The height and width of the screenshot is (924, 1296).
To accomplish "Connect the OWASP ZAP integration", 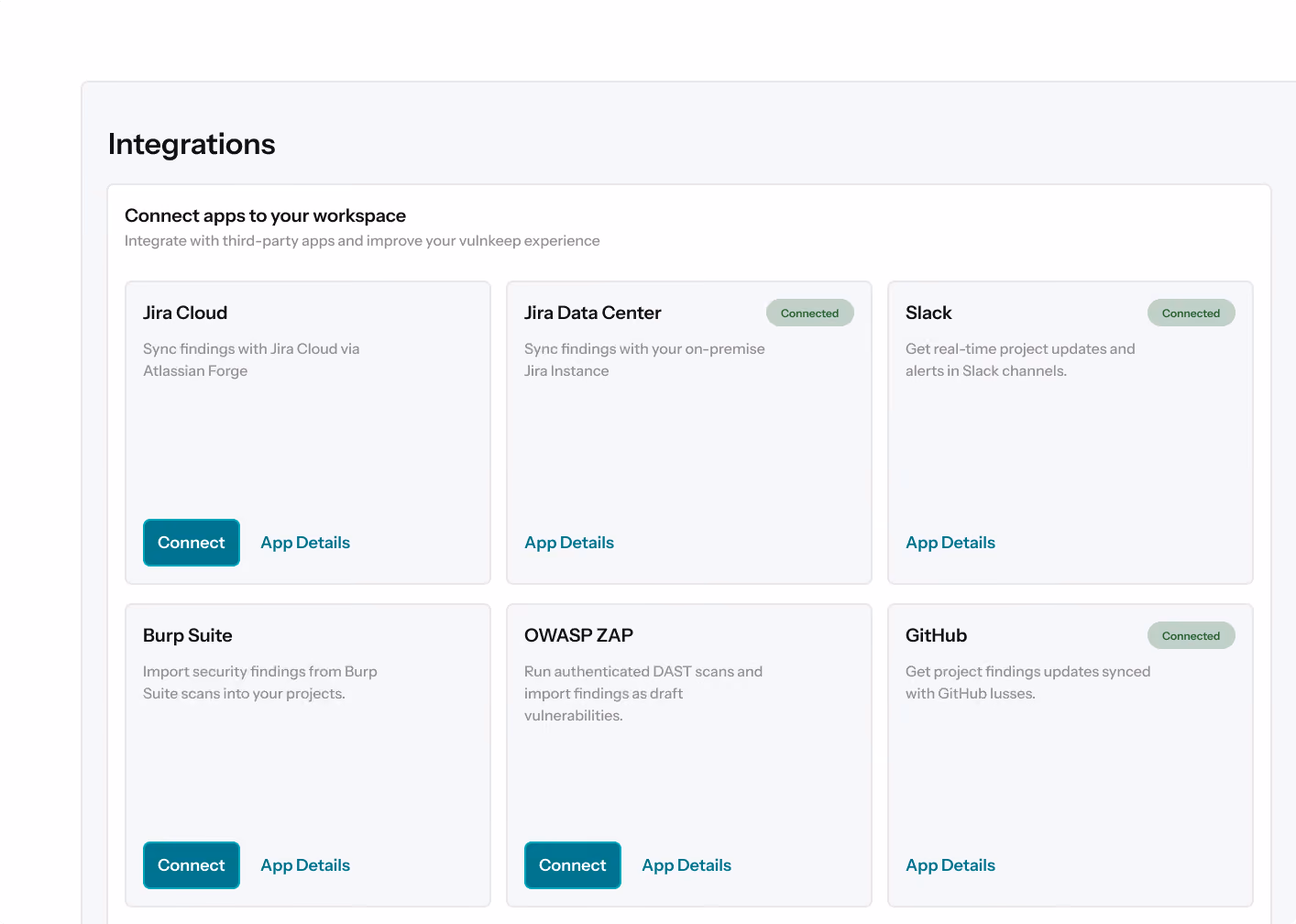I will pos(573,865).
